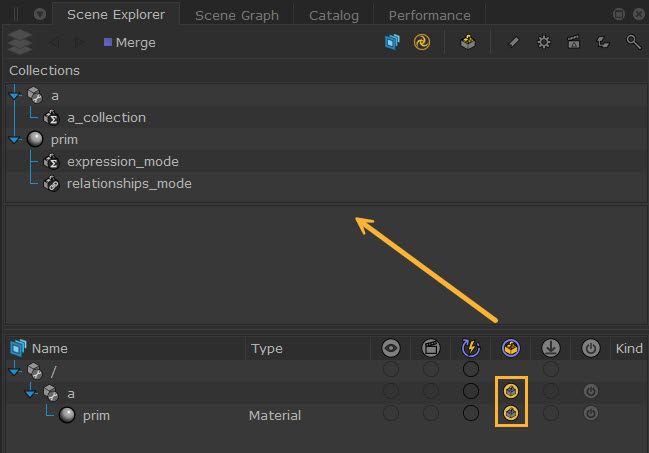This screenshot has width=649, height=453.
Task: Select the relationships_mode collection
Action: tap(128, 183)
